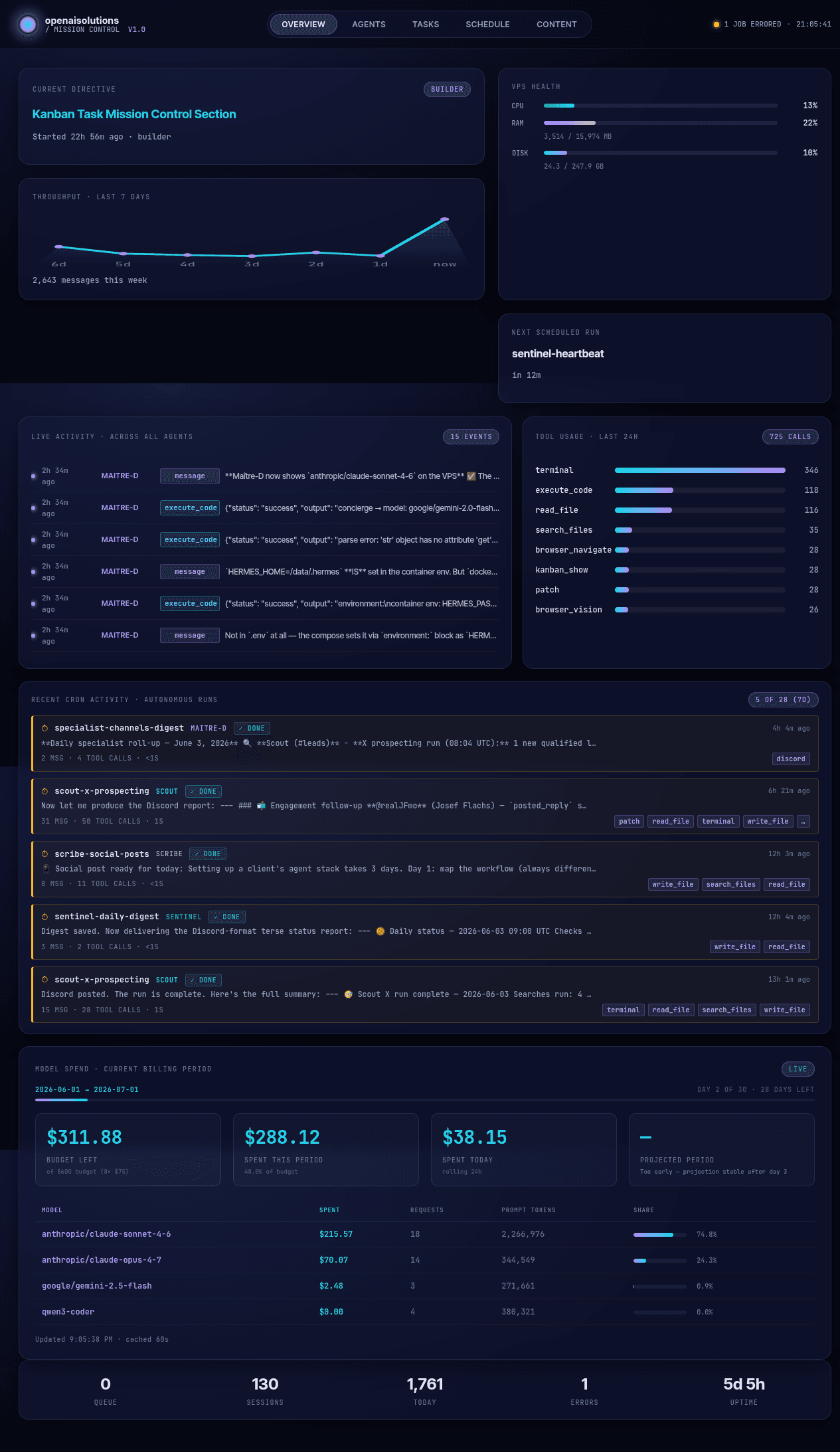
Task: Click the bullet dot of the 'Not in .env at all' row
Action: (33, 636)
